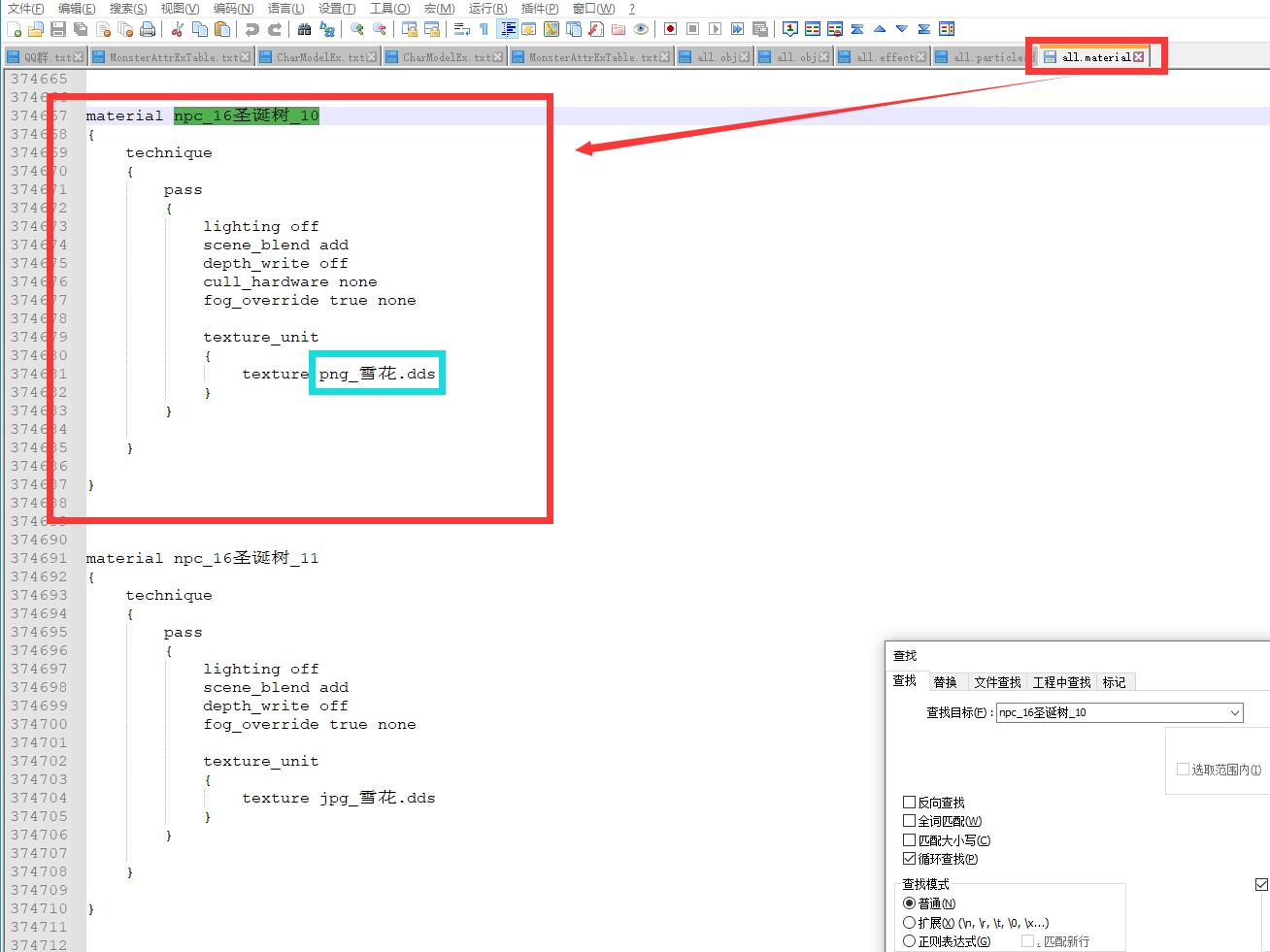The height and width of the screenshot is (952, 1270).
Task: Select the 正则表达式(G) search mode radio
Action: pyautogui.click(x=910, y=941)
